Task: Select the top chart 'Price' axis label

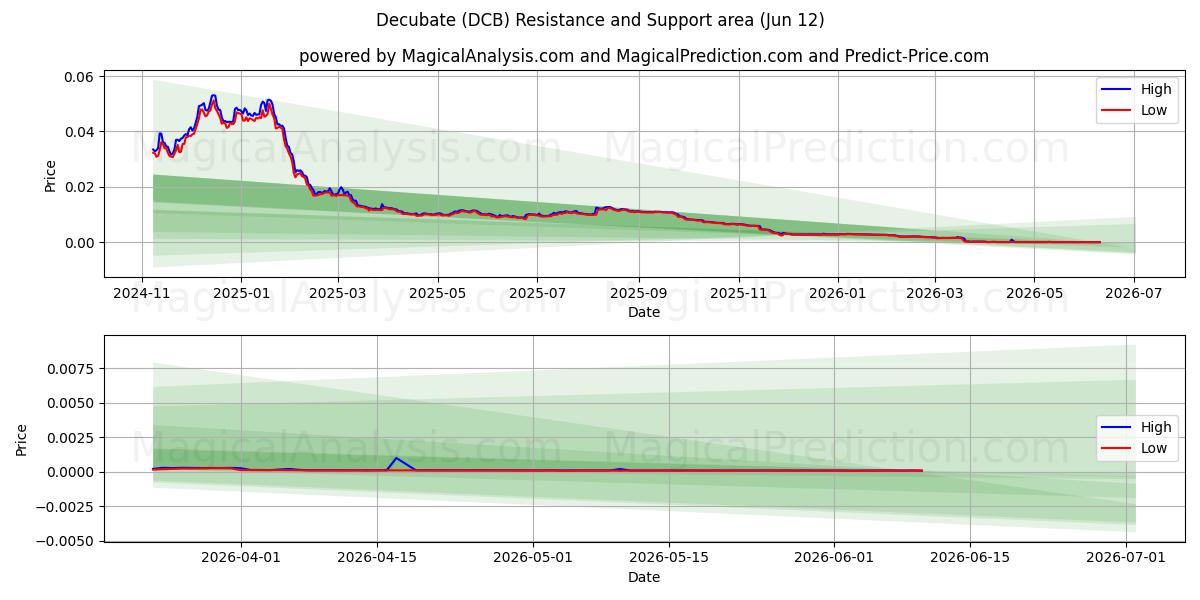Action: [x=51, y=174]
